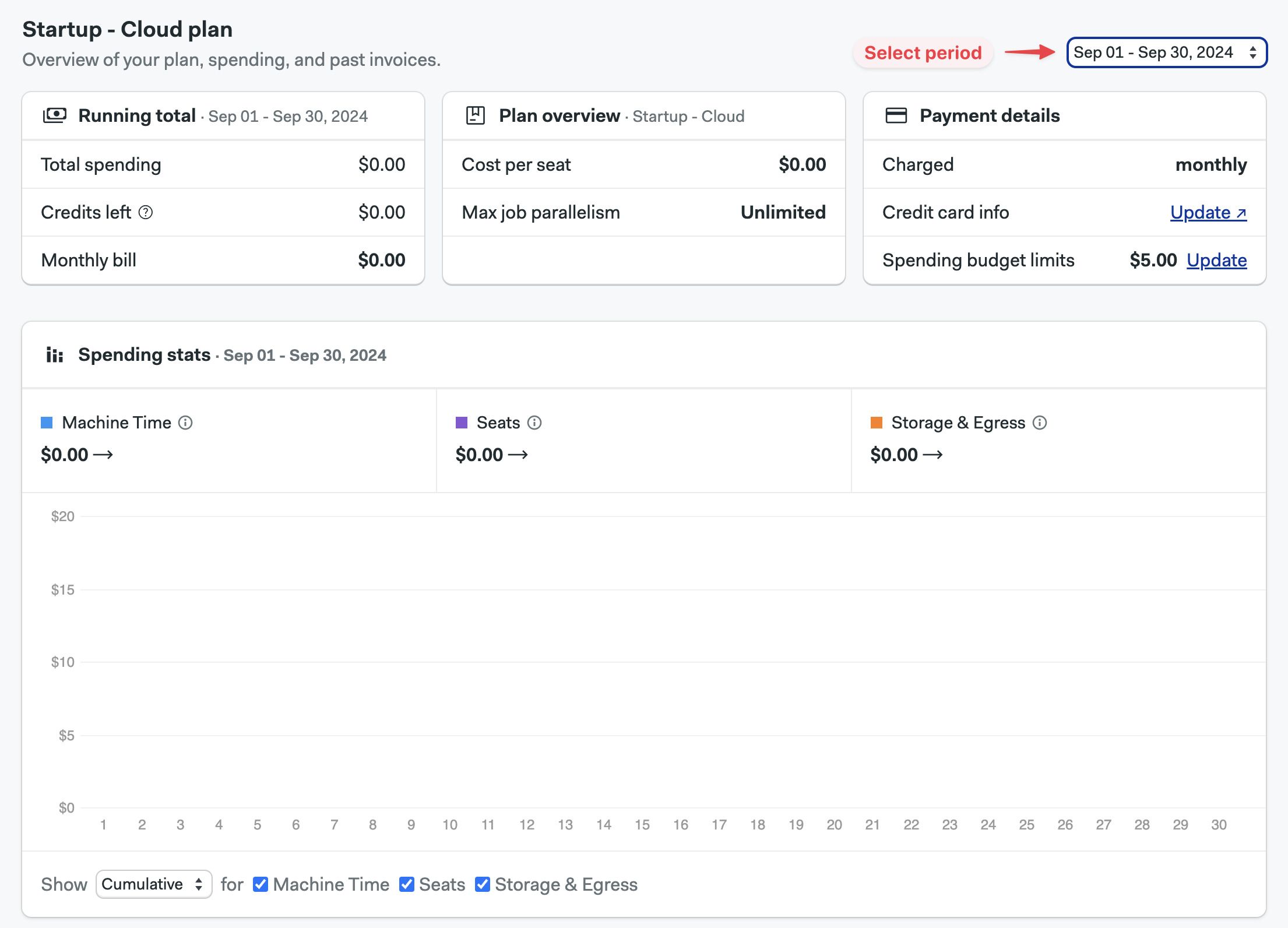Click the Spending stats title
1288x928 pixels.
pyautogui.click(x=145, y=354)
